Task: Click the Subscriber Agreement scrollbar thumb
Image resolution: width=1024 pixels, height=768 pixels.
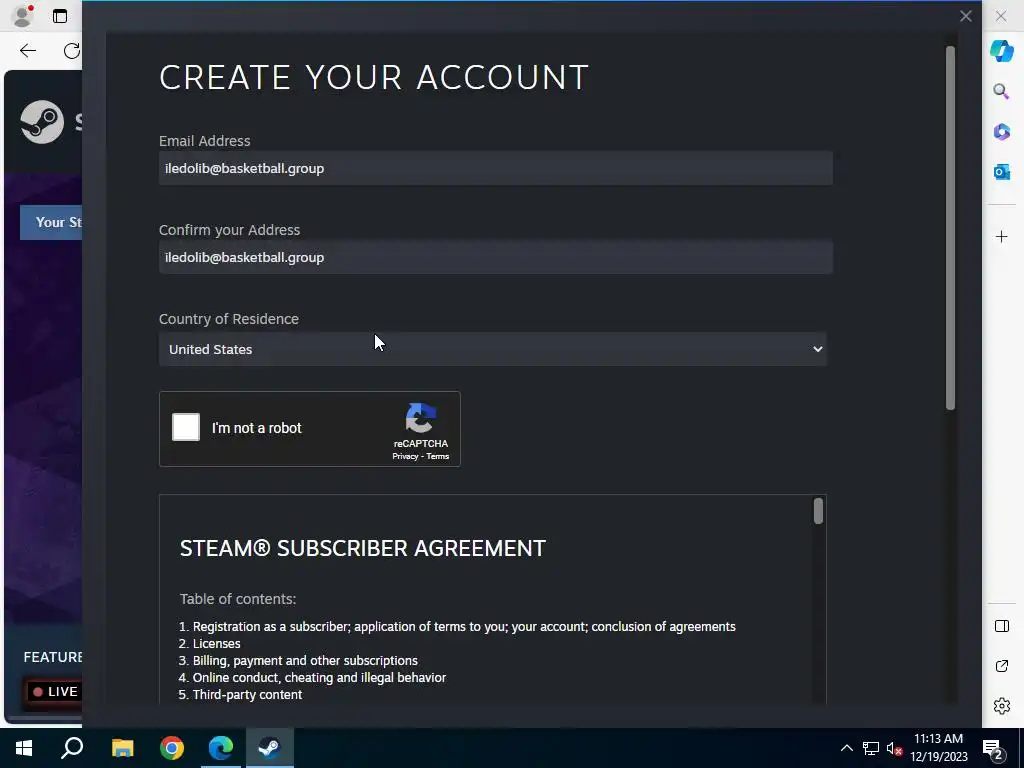Action: coord(818,511)
